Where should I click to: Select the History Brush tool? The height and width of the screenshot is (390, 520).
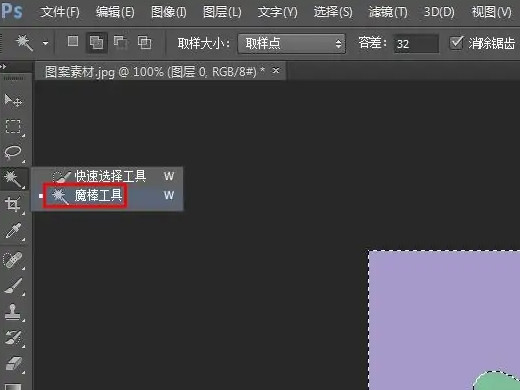tap(13, 338)
